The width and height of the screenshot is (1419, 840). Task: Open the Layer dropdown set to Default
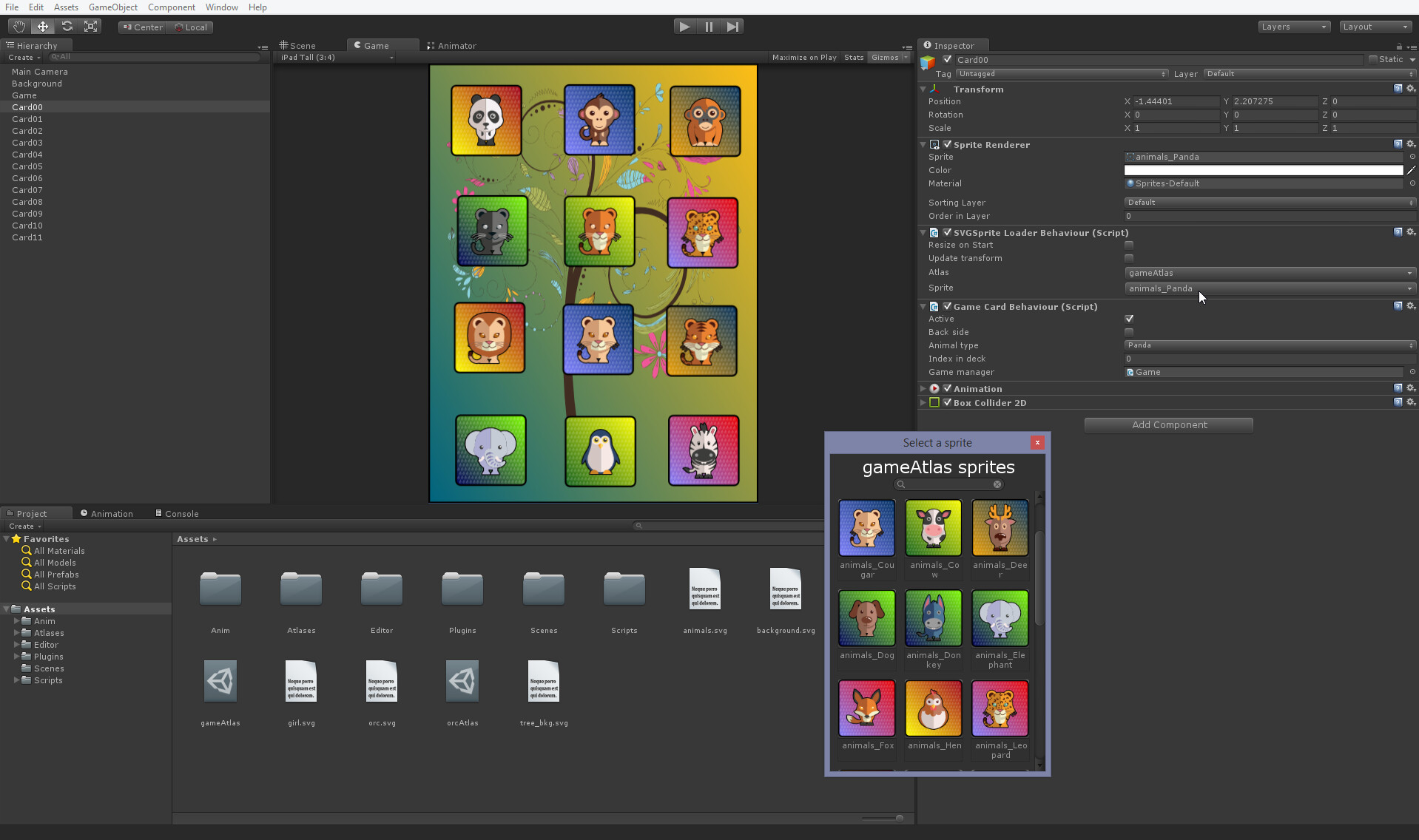pos(1308,74)
